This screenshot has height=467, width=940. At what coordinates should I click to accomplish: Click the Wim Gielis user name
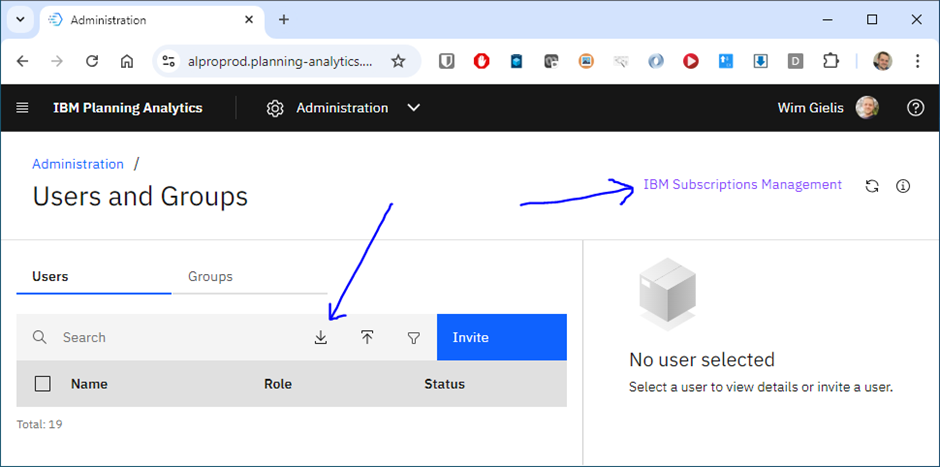[811, 108]
